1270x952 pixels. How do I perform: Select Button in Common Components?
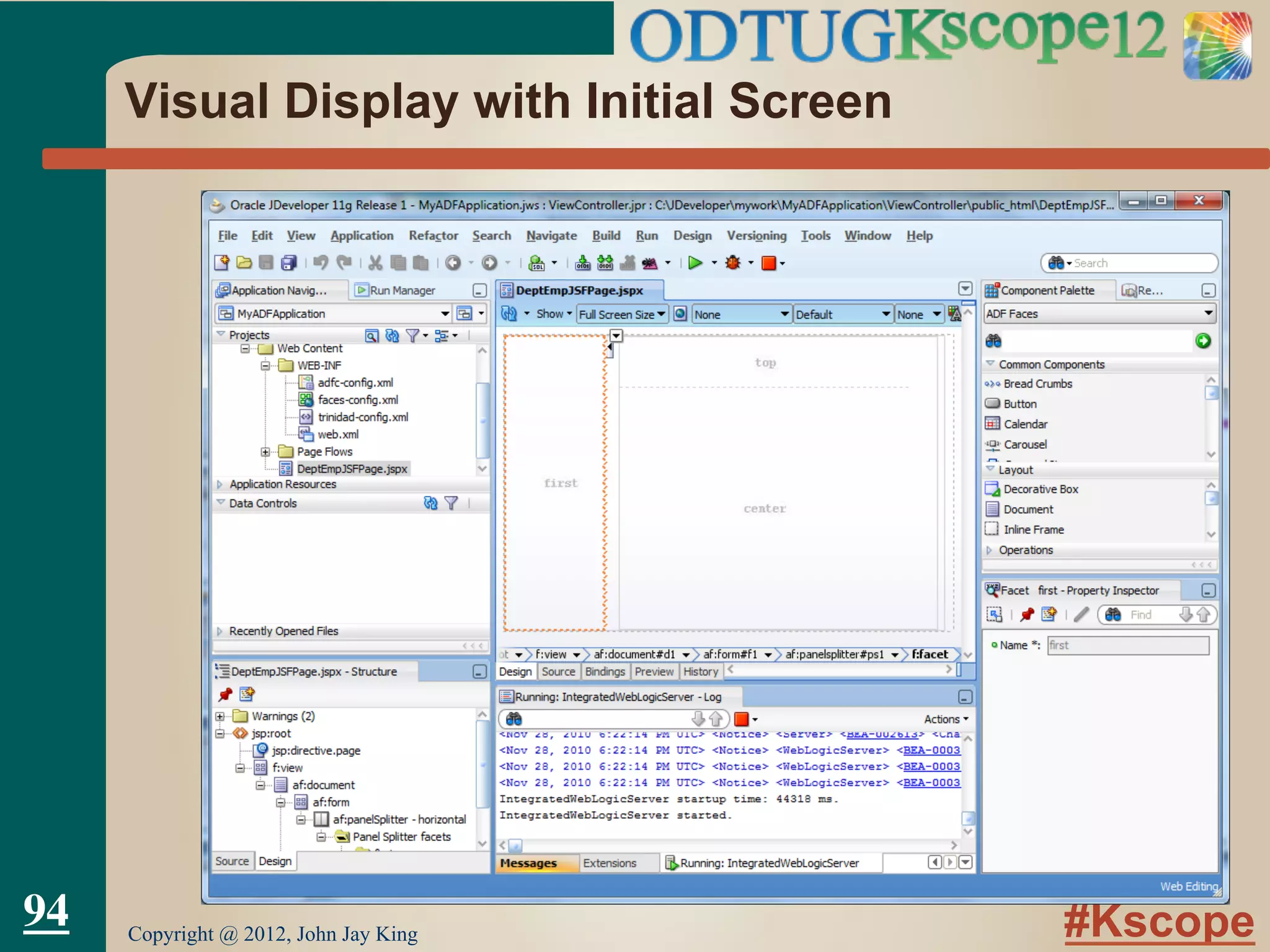1019,404
